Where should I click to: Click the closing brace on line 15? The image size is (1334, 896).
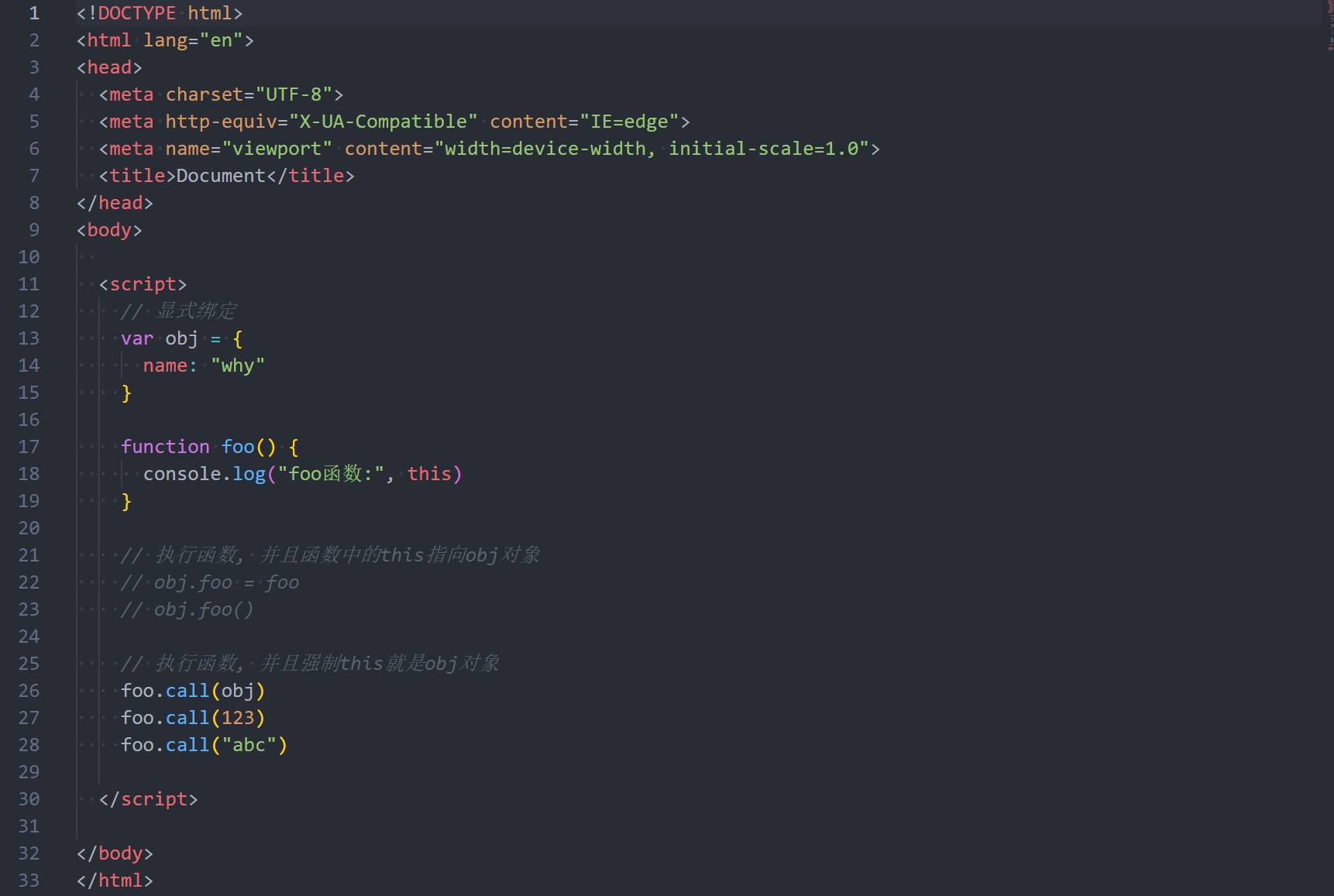pyautogui.click(x=126, y=393)
